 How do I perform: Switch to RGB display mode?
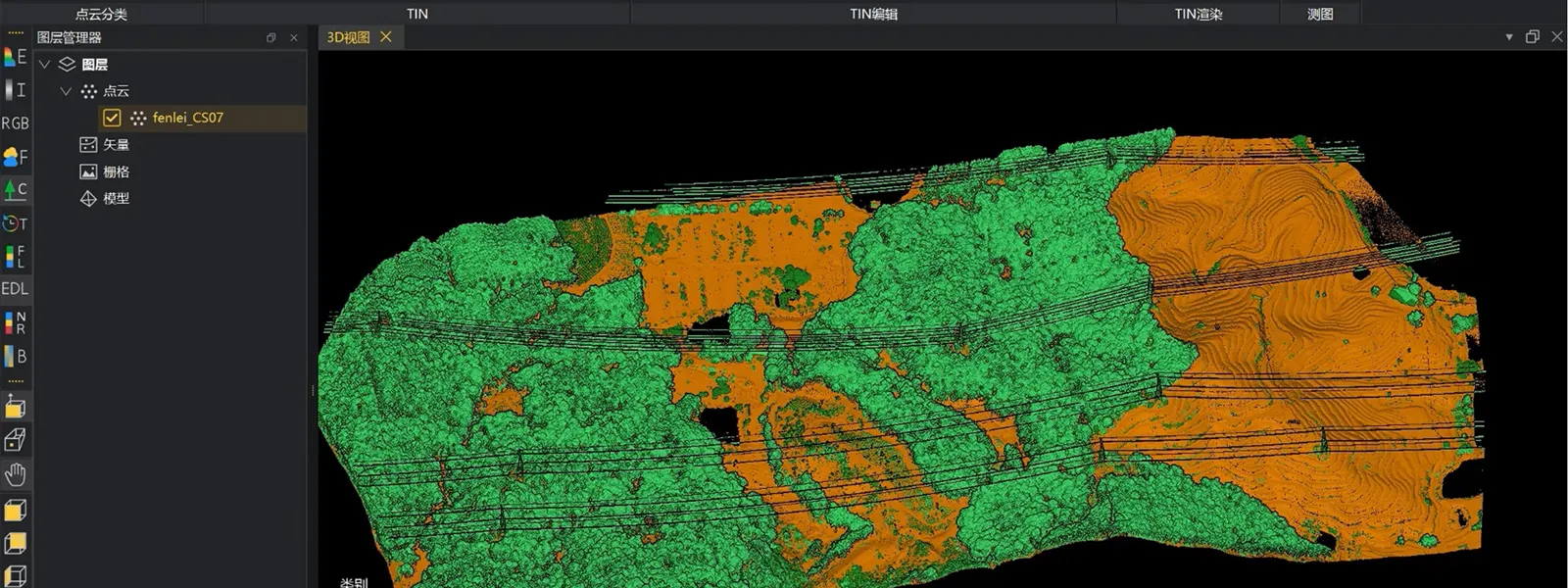coord(15,123)
